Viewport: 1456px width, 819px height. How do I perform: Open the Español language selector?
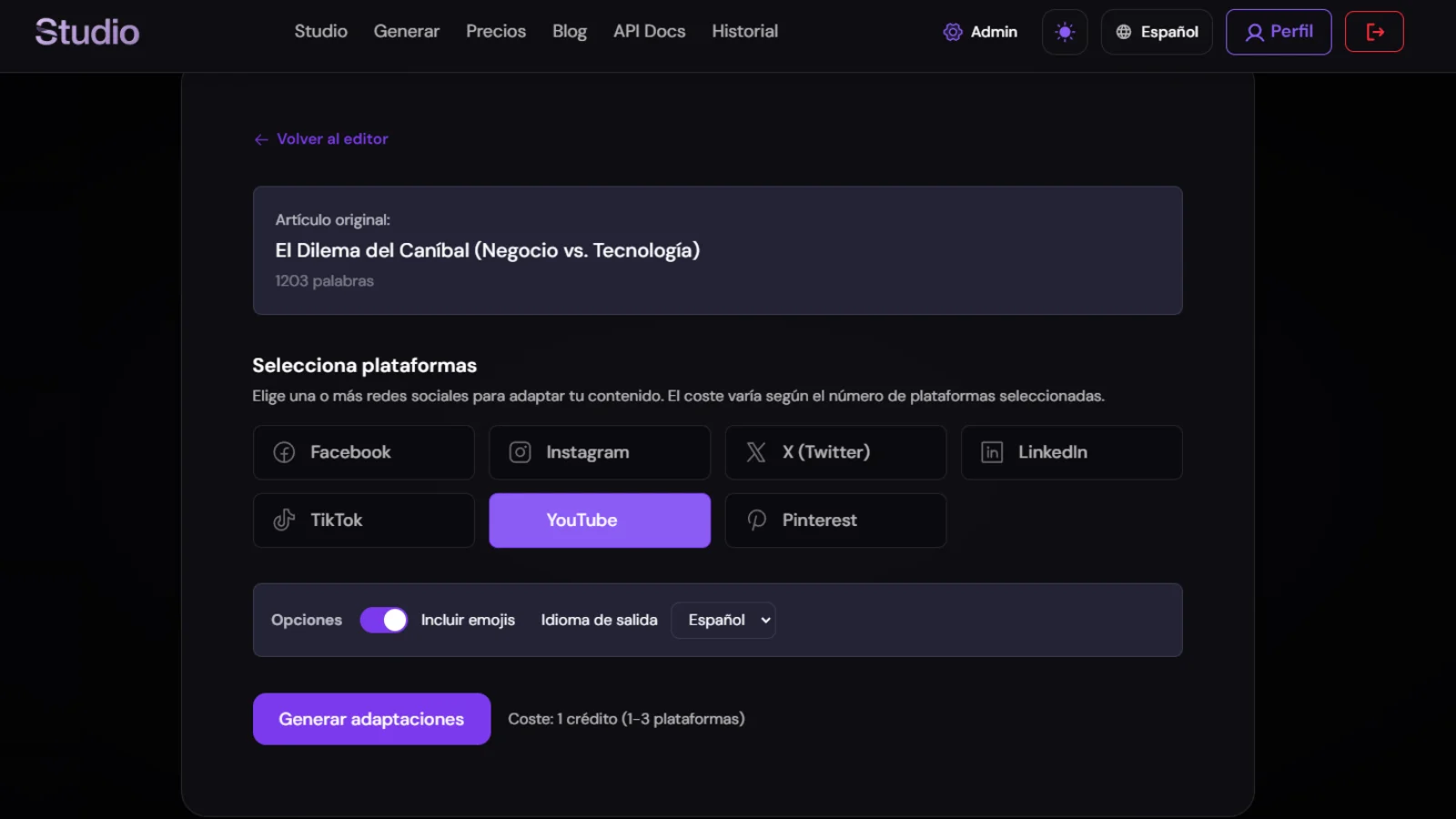[x=1156, y=31]
